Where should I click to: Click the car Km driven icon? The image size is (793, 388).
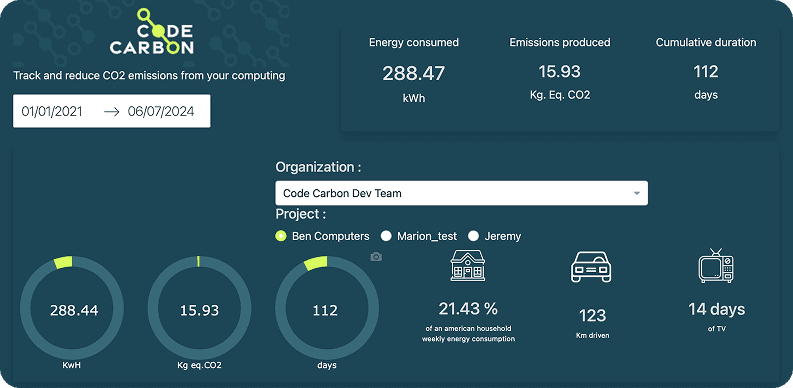(591, 267)
